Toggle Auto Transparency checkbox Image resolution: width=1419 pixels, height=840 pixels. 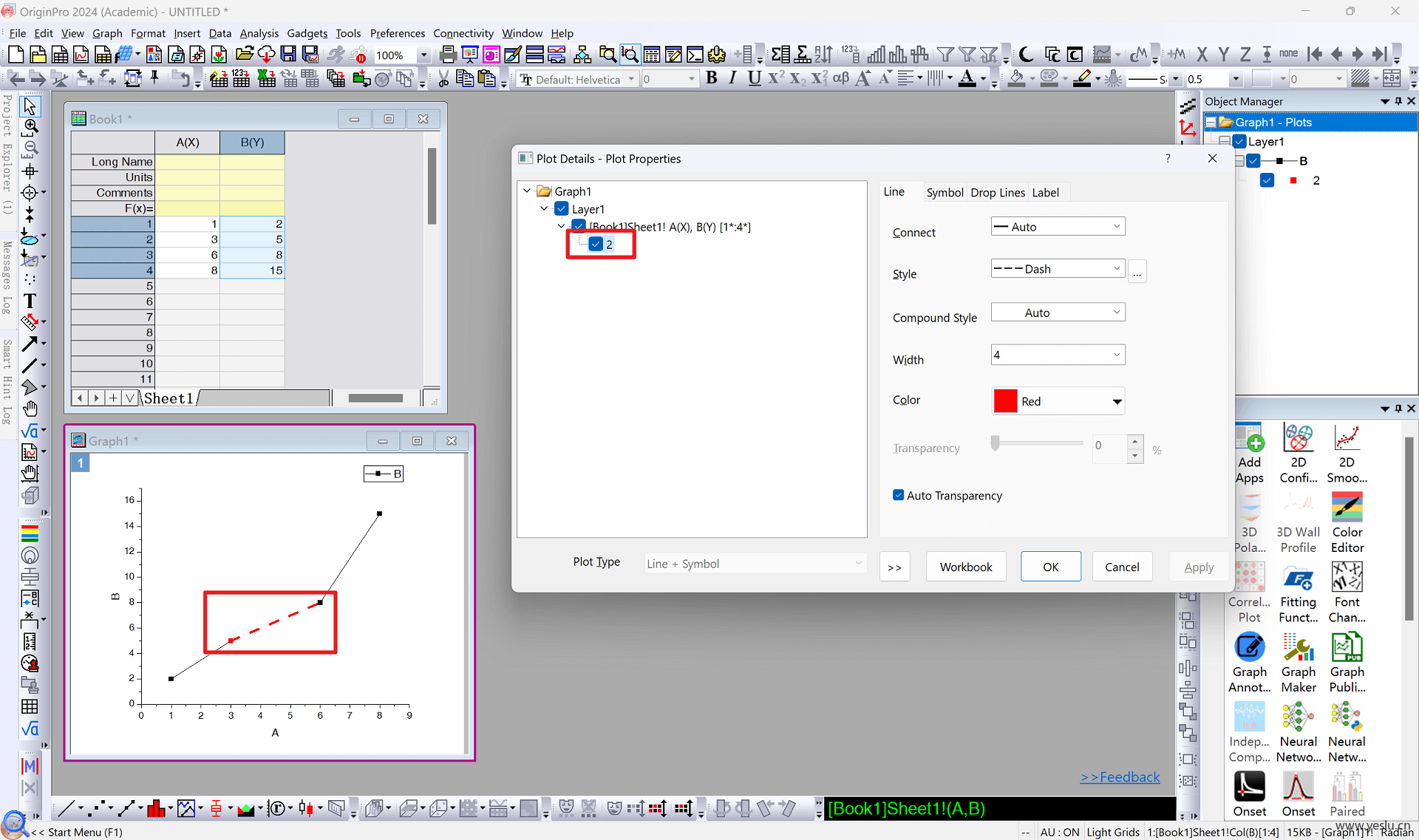click(898, 495)
